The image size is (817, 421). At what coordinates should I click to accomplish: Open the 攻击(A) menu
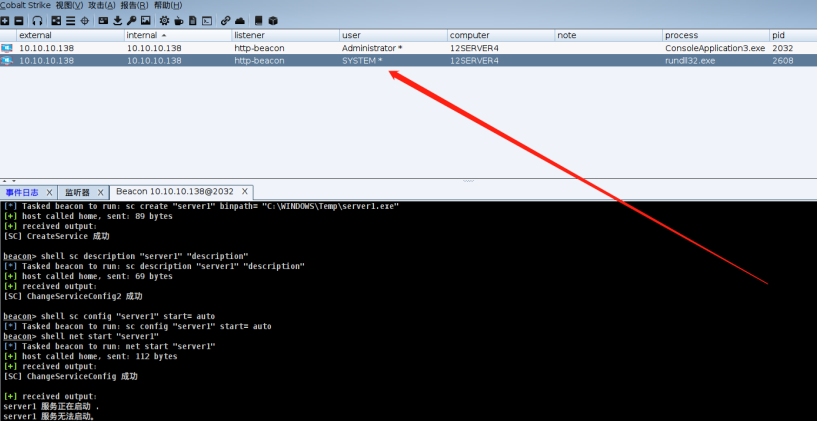(x=102, y=6)
